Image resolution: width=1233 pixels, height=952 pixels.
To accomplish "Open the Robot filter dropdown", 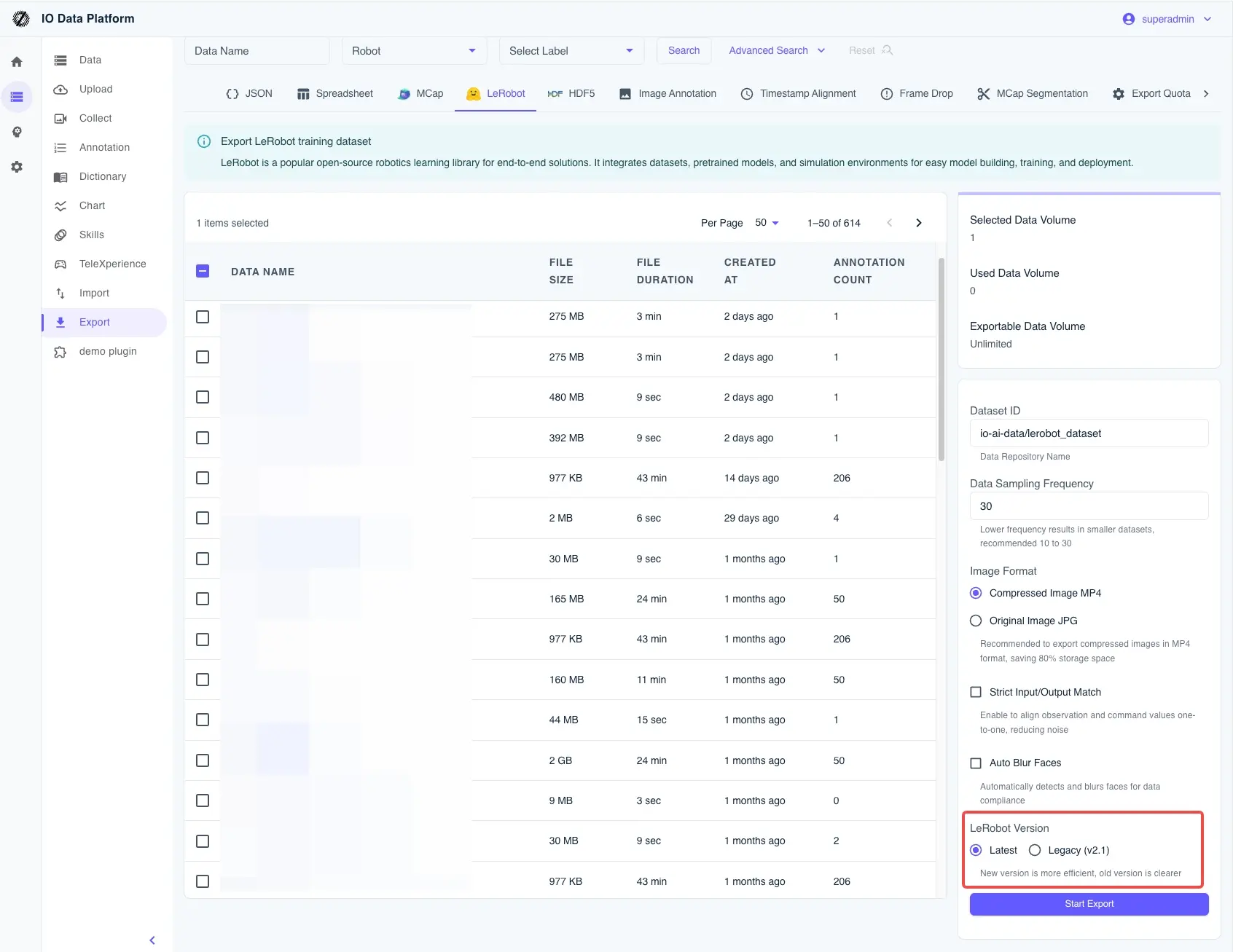I will (414, 51).
